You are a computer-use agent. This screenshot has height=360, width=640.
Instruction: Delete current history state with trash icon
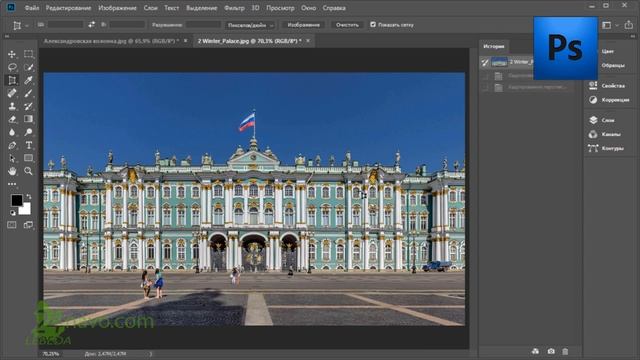pyautogui.click(x=565, y=351)
